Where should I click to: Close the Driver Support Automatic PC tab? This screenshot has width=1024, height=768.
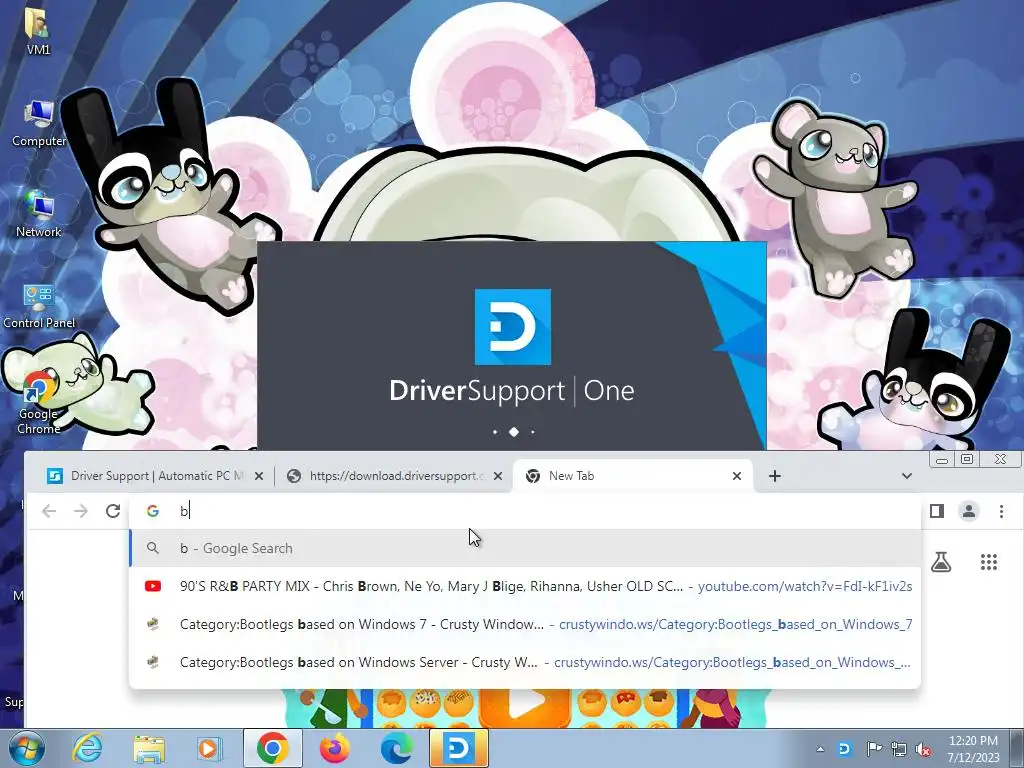[259, 476]
